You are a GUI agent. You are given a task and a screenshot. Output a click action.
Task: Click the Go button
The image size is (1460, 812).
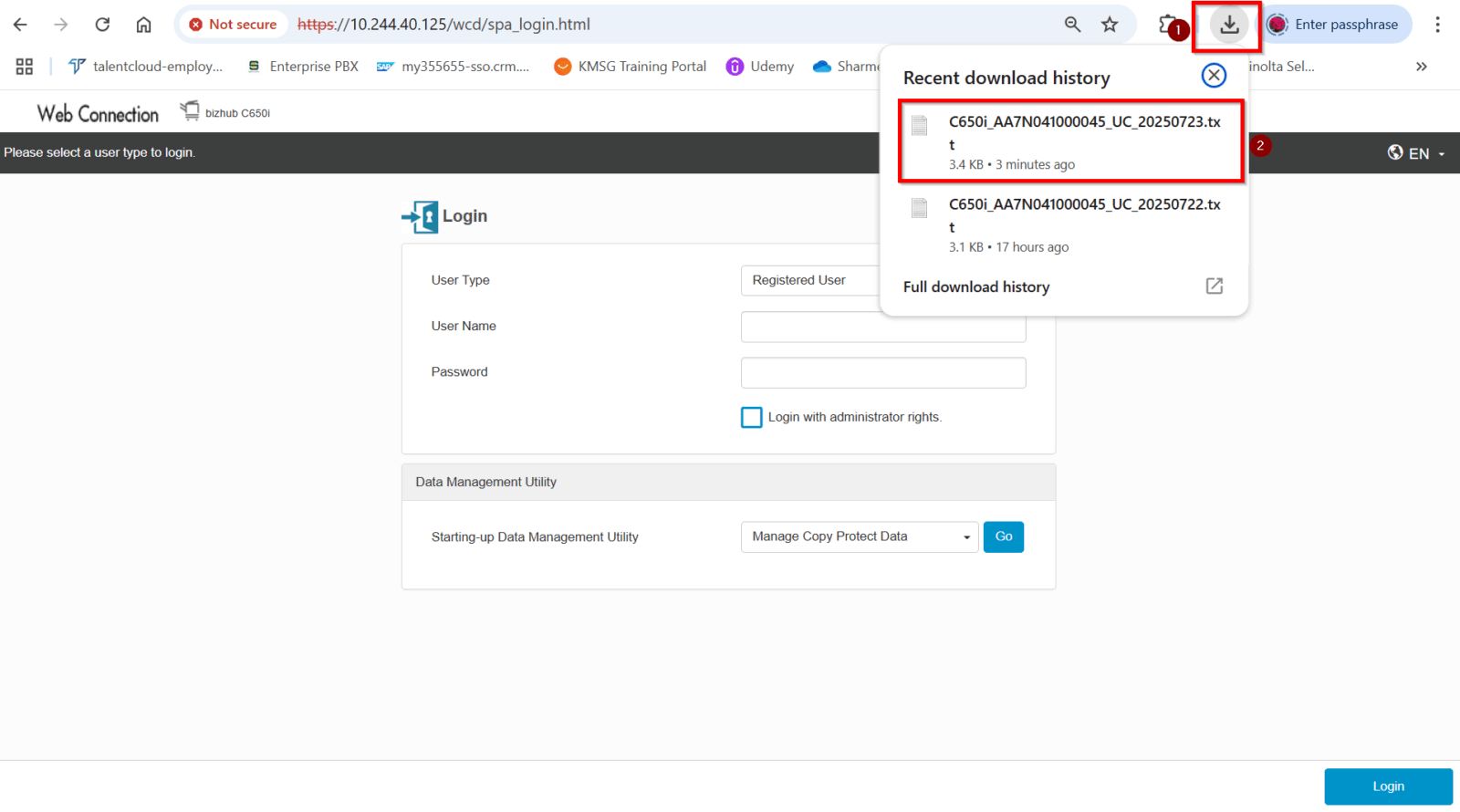1003,536
